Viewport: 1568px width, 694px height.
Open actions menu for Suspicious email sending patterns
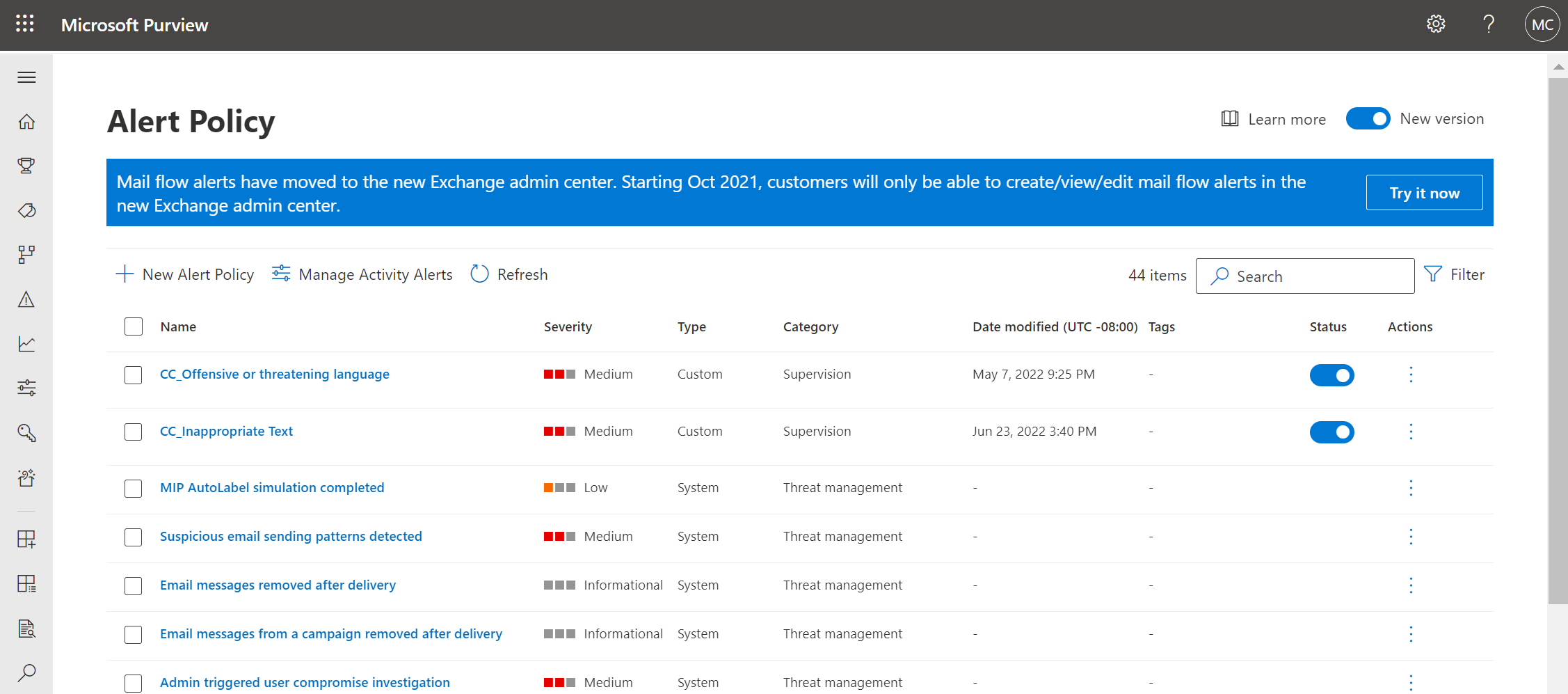pyautogui.click(x=1411, y=537)
